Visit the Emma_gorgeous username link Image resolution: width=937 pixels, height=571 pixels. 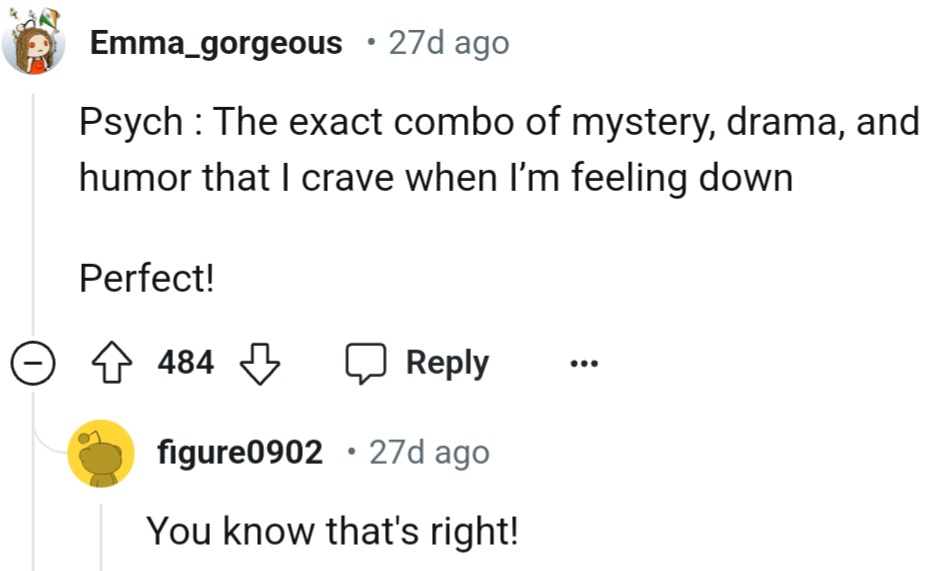215,43
